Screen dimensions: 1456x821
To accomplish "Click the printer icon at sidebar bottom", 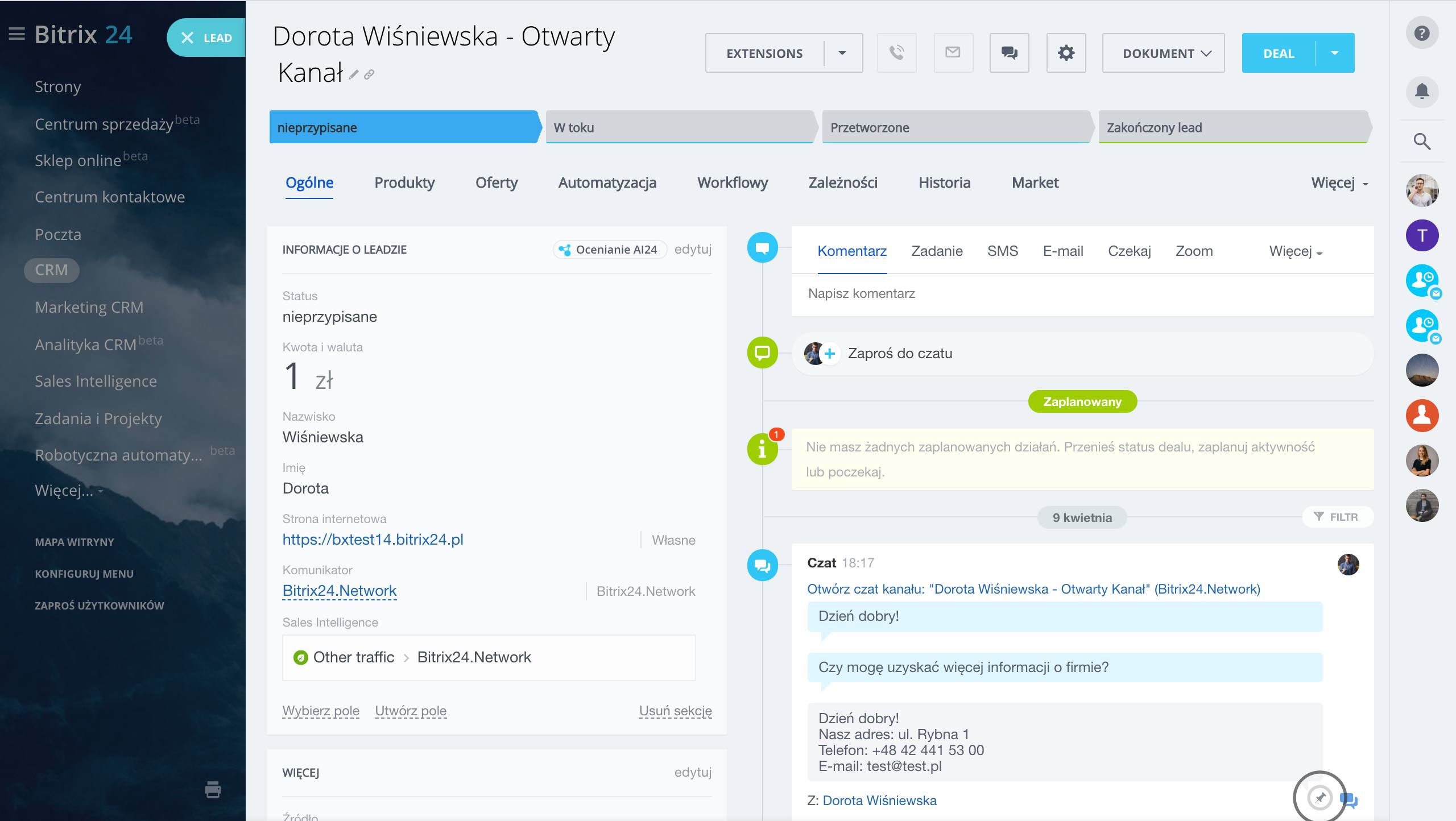I will [x=213, y=789].
